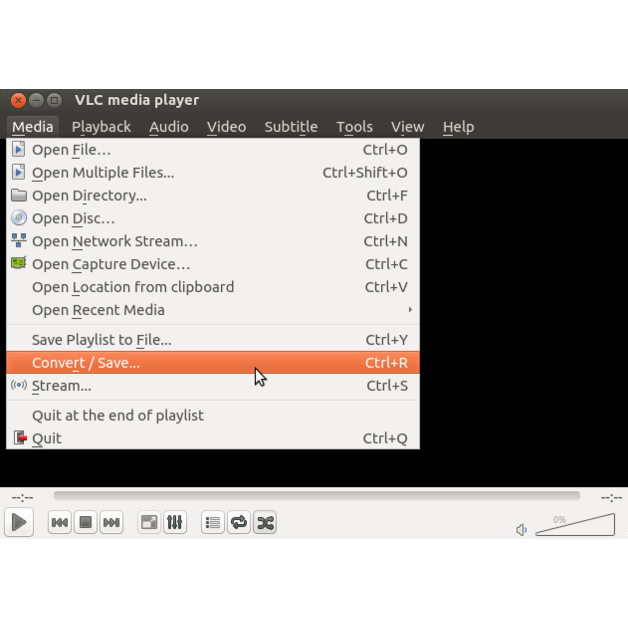This screenshot has height=628, width=628.
Task: Minimize the VLC window
Action: (36, 100)
